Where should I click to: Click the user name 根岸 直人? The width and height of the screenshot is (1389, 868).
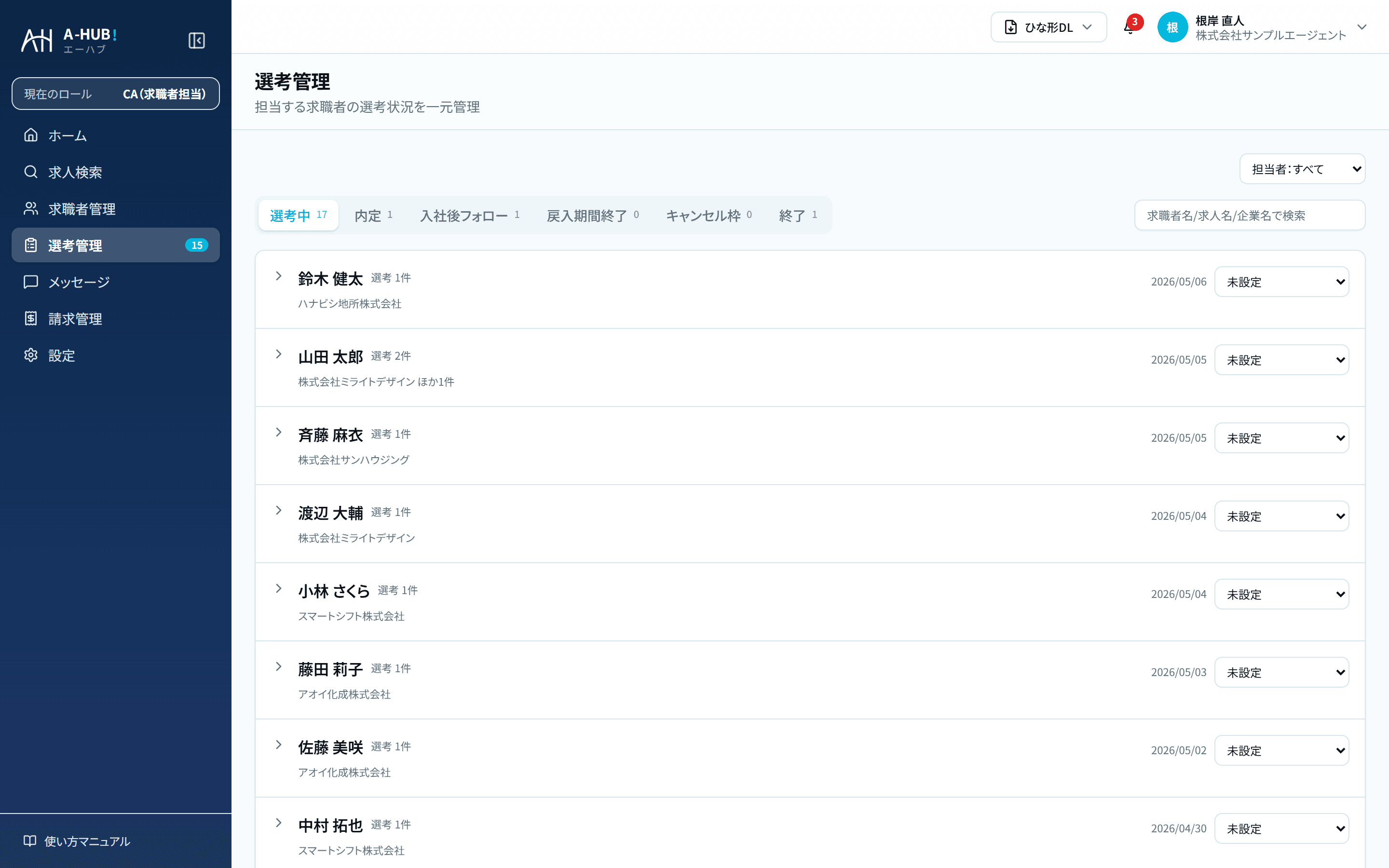tap(1219, 21)
